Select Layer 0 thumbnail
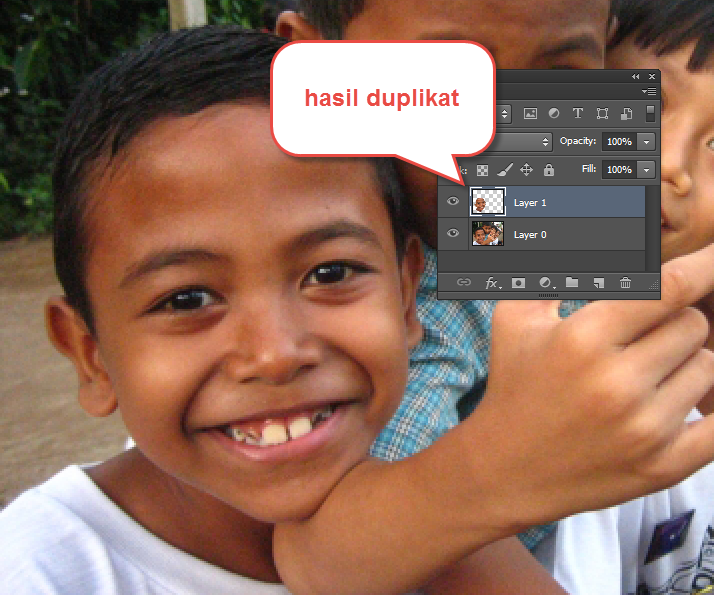This screenshot has width=714, height=595. coord(488,234)
